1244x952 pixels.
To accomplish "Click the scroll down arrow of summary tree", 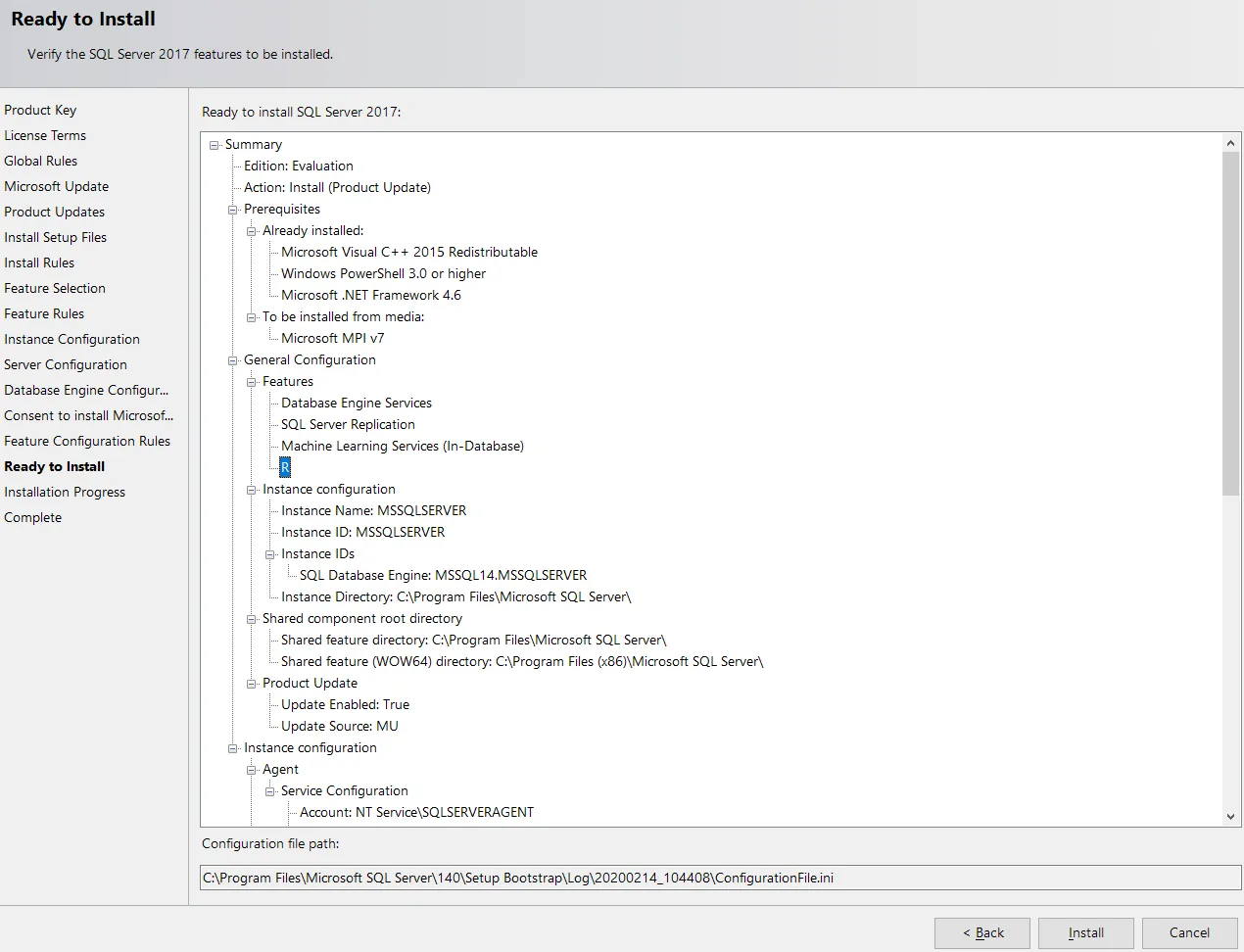I will click(1230, 816).
